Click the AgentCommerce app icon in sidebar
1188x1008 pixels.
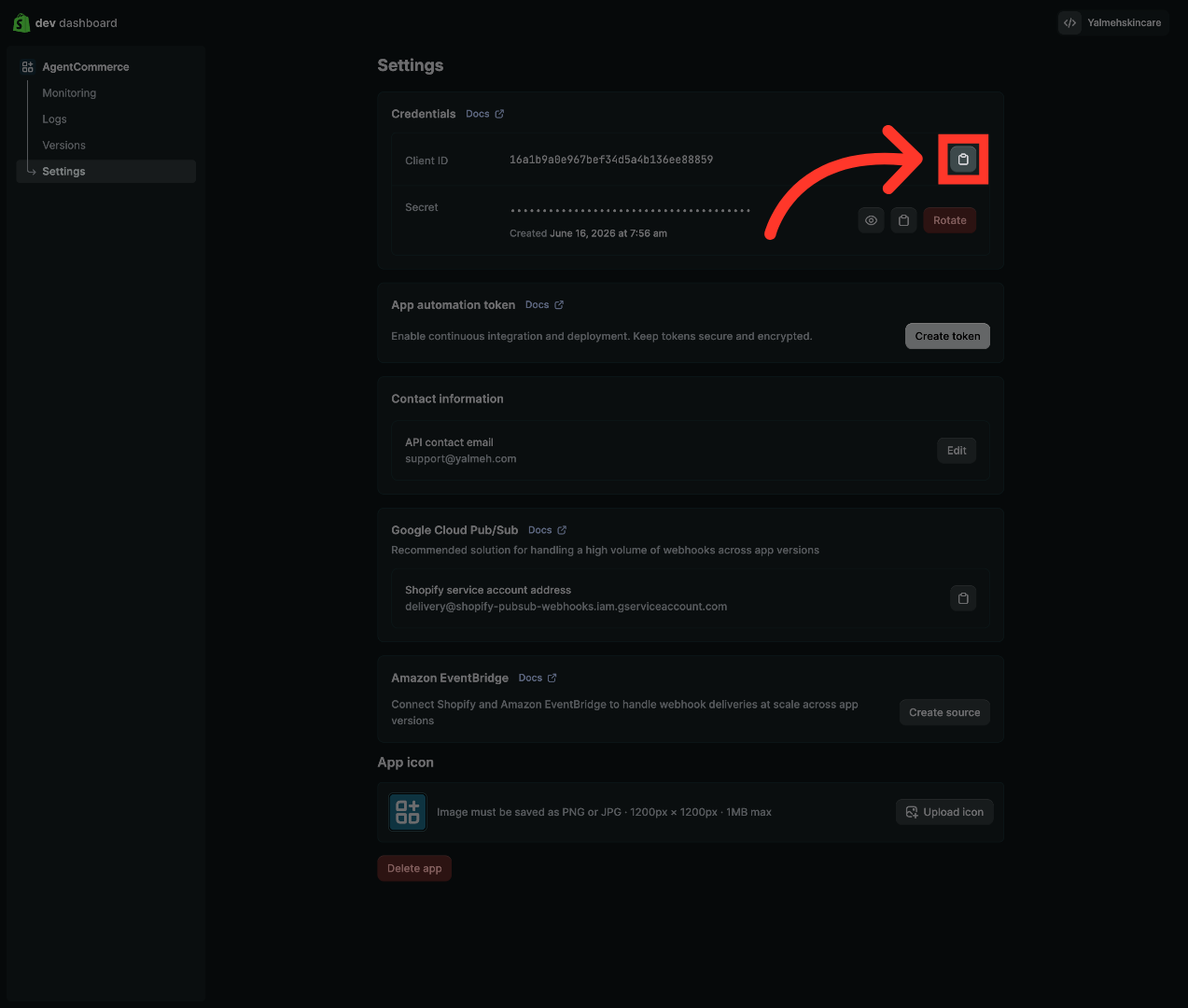point(28,67)
